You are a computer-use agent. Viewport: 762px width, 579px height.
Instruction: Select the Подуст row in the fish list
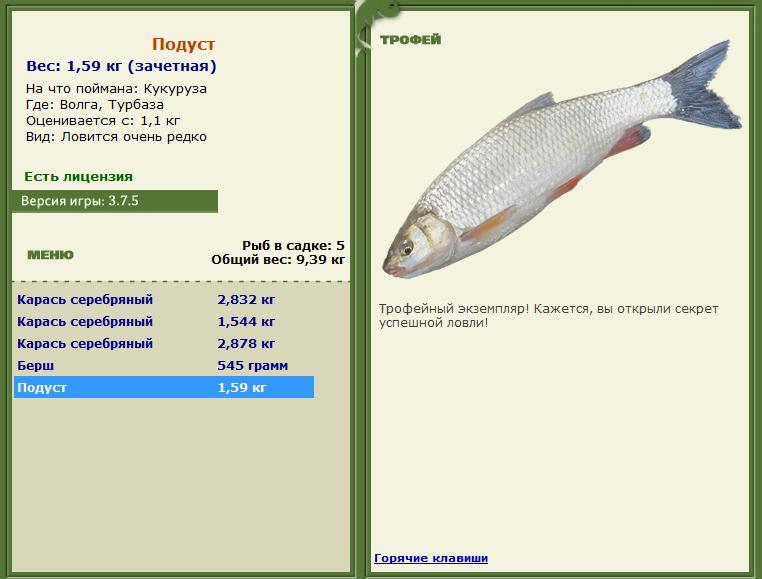tap(164, 387)
